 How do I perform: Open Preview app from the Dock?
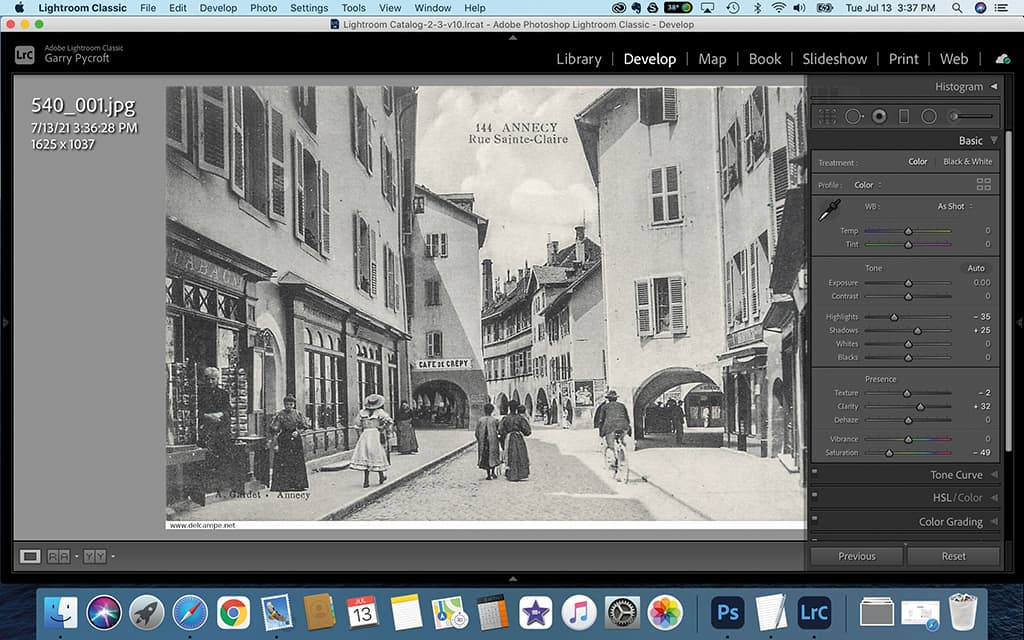[277, 613]
